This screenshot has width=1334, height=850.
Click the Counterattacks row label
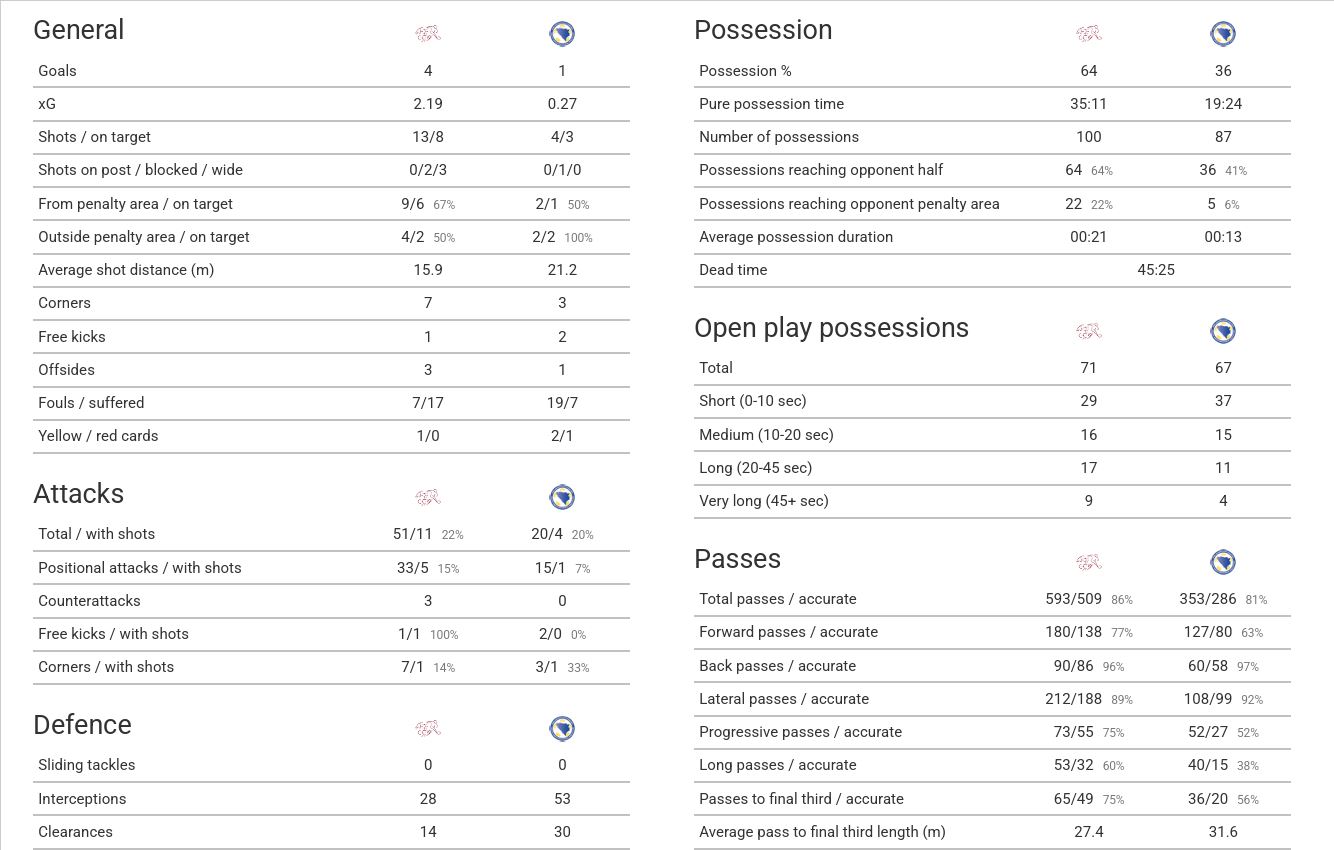89,601
